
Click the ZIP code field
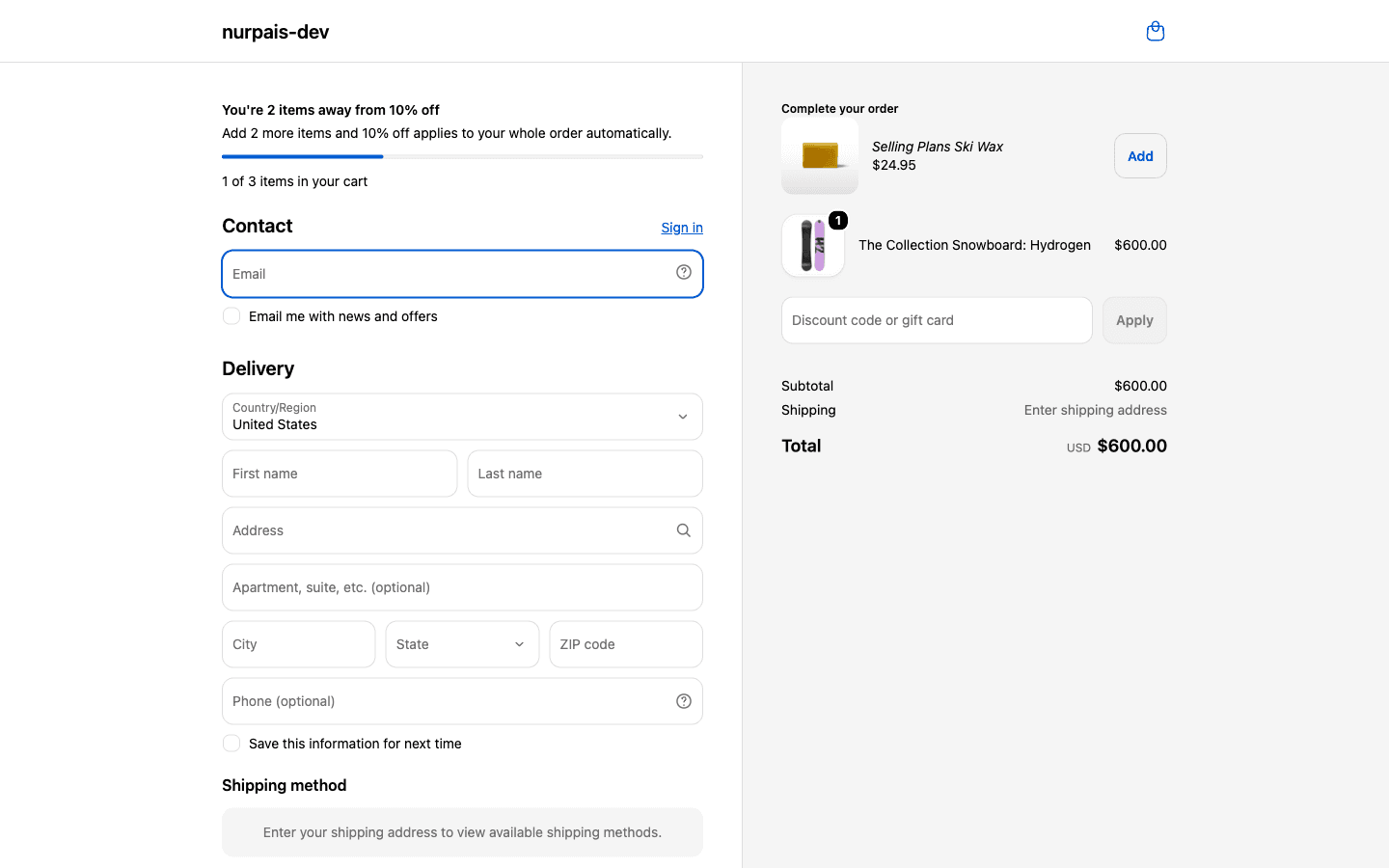(x=626, y=644)
